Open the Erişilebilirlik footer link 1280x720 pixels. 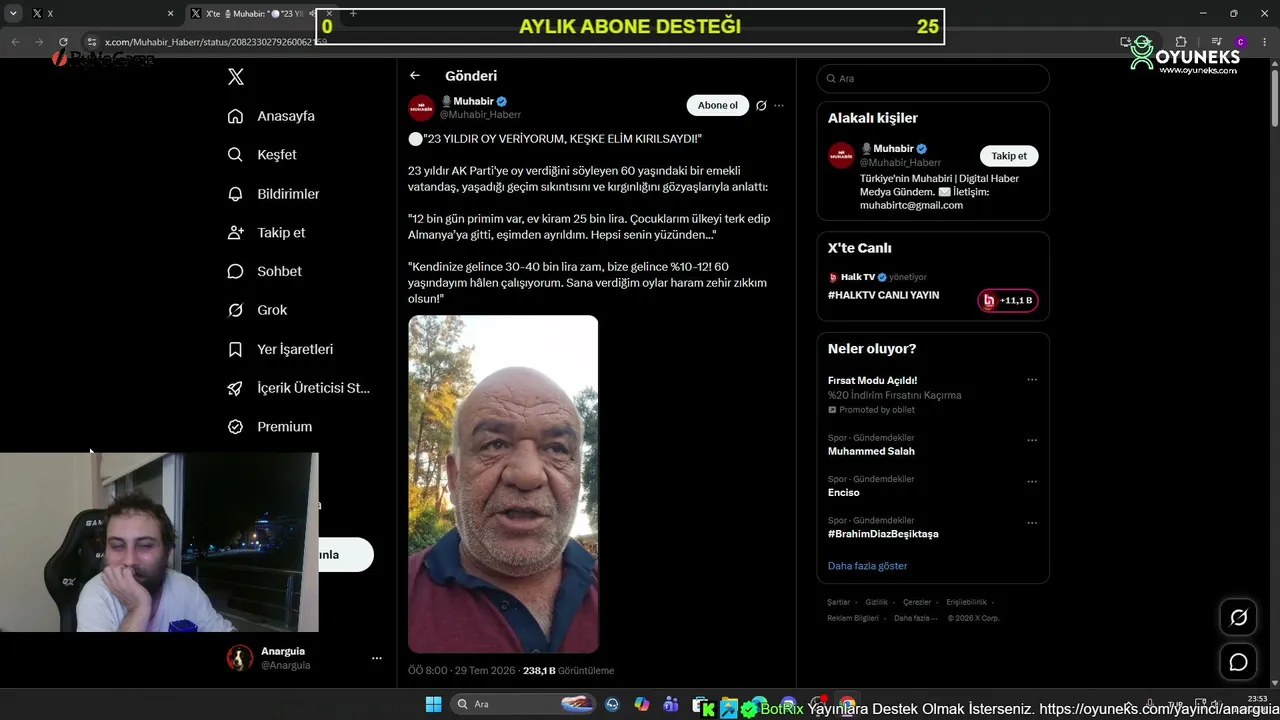click(x=967, y=602)
